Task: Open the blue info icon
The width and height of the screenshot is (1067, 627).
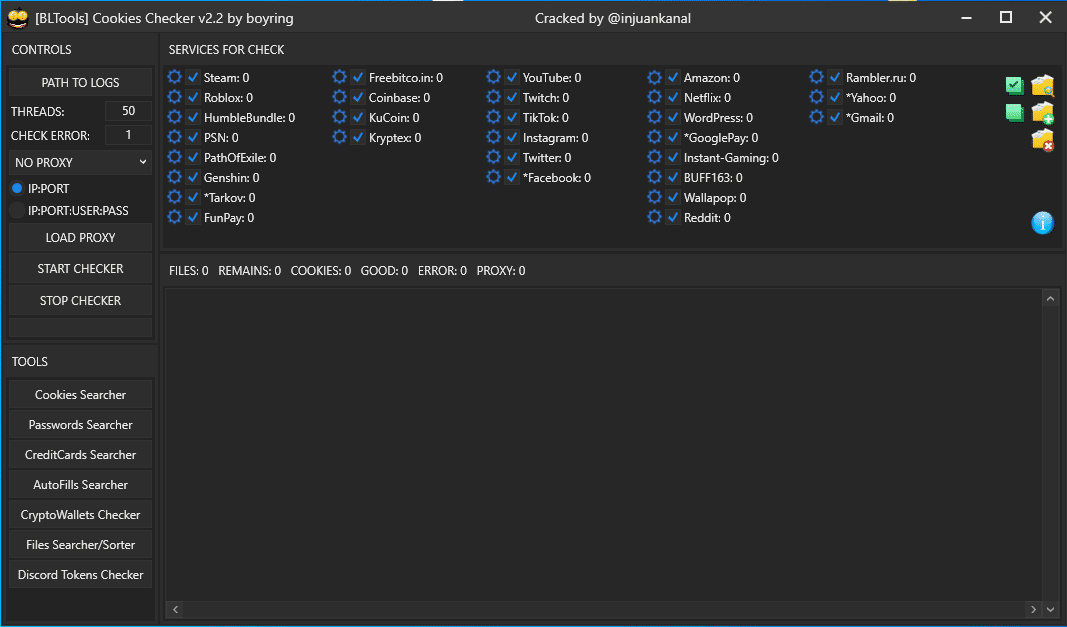Action: (1043, 223)
